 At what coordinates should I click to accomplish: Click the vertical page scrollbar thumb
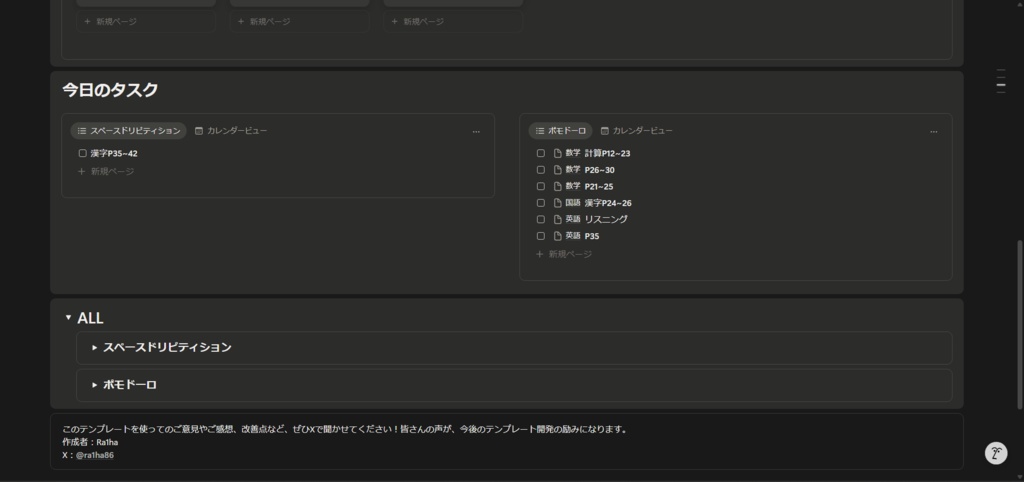[x=1019, y=325]
